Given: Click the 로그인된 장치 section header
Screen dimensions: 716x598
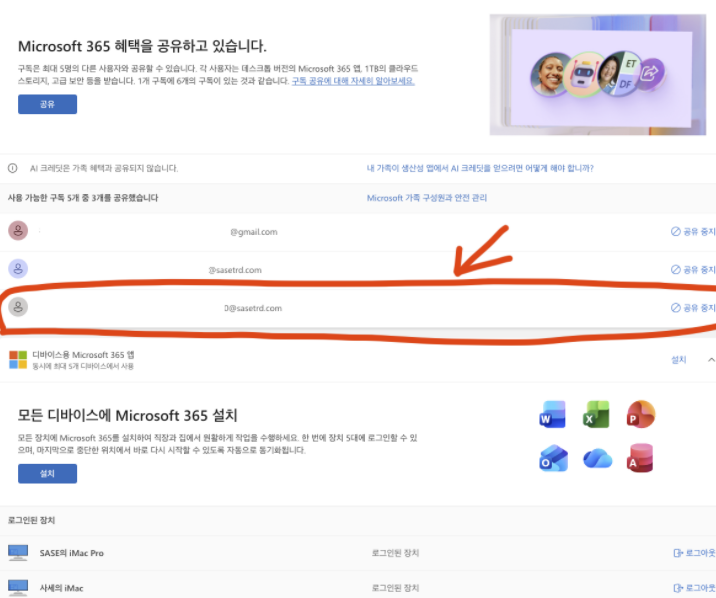Looking at the screenshot, I should pyautogui.click(x=32, y=520).
